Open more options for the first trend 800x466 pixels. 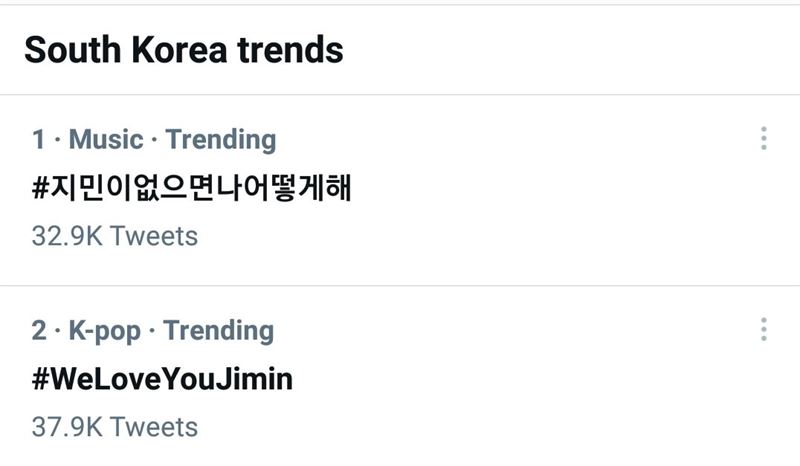[763, 139]
